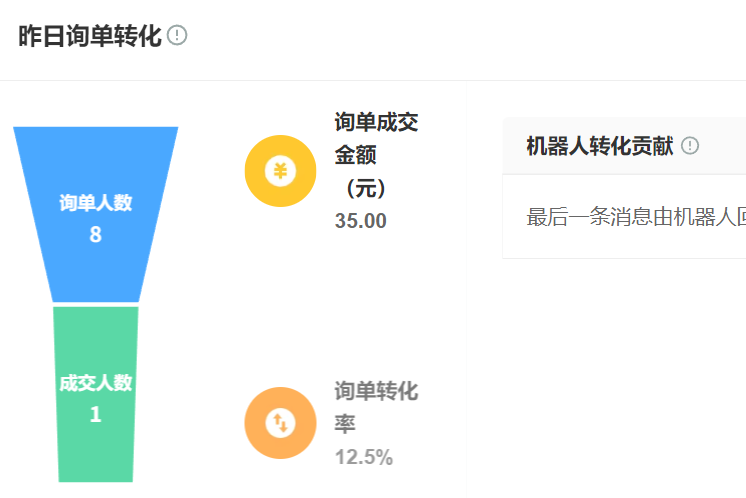Click the 35.00 amount value
The width and height of the screenshot is (746, 498).
coord(361,221)
